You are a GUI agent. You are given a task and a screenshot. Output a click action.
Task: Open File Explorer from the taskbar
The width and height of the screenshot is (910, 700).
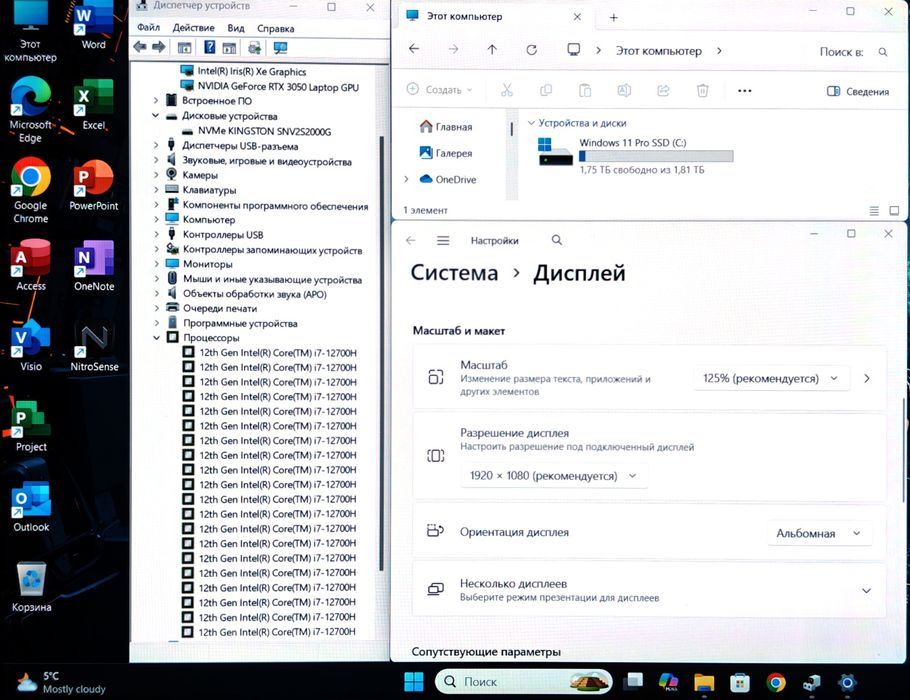tap(703, 683)
